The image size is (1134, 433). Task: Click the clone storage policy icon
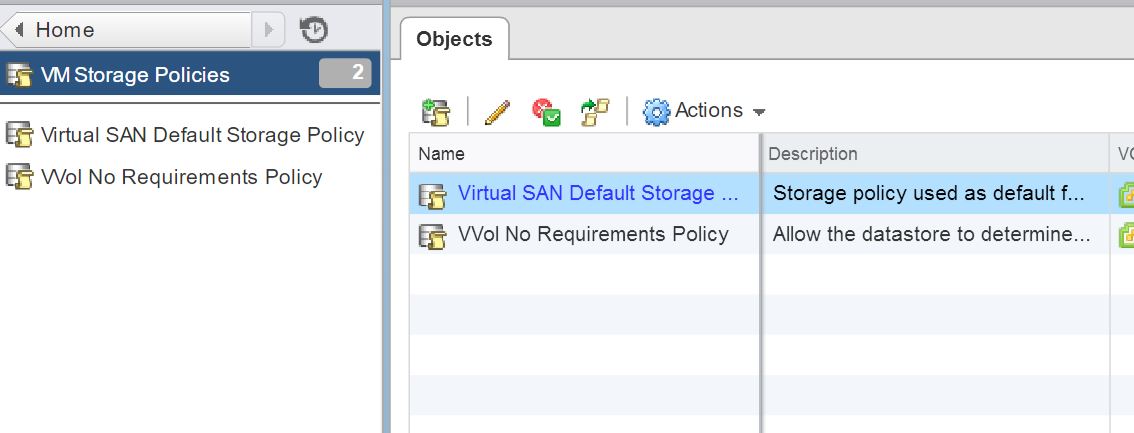click(594, 112)
